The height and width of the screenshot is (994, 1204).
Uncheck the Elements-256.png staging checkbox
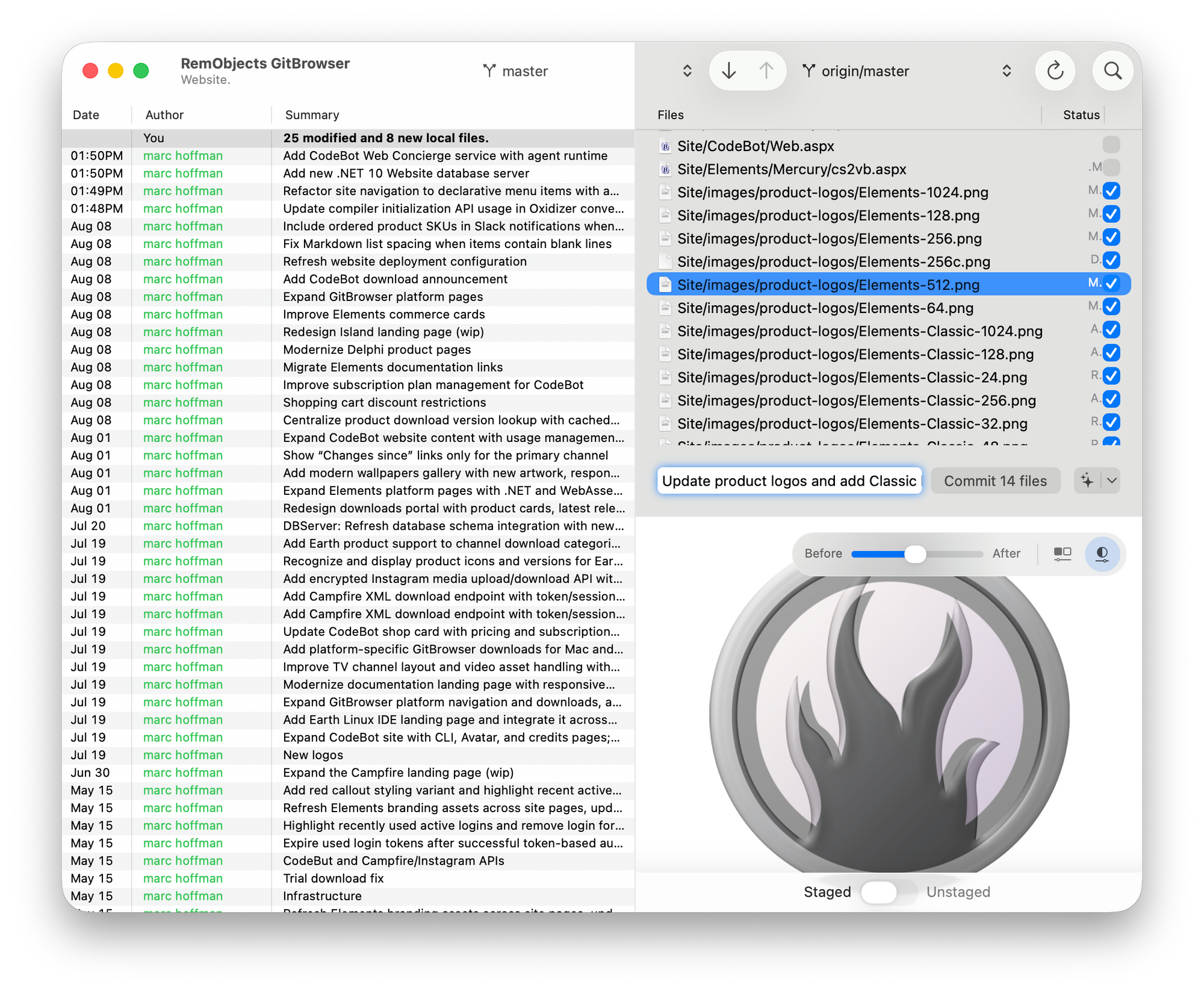point(1111,237)
